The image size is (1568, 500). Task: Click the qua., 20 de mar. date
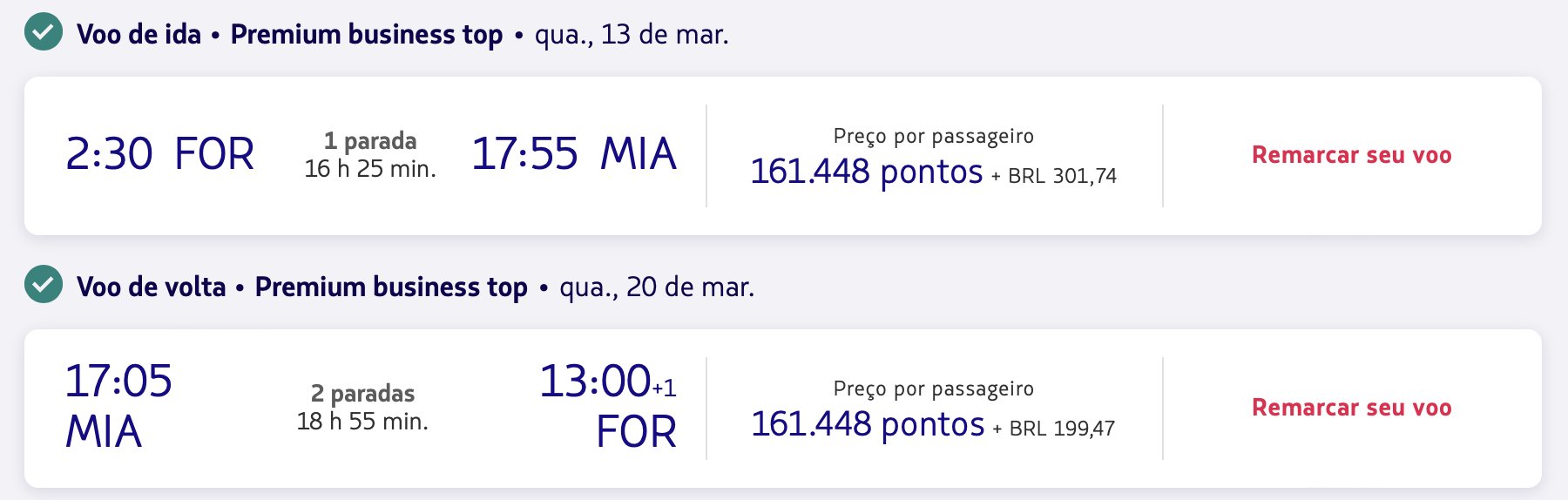(657, 287)
